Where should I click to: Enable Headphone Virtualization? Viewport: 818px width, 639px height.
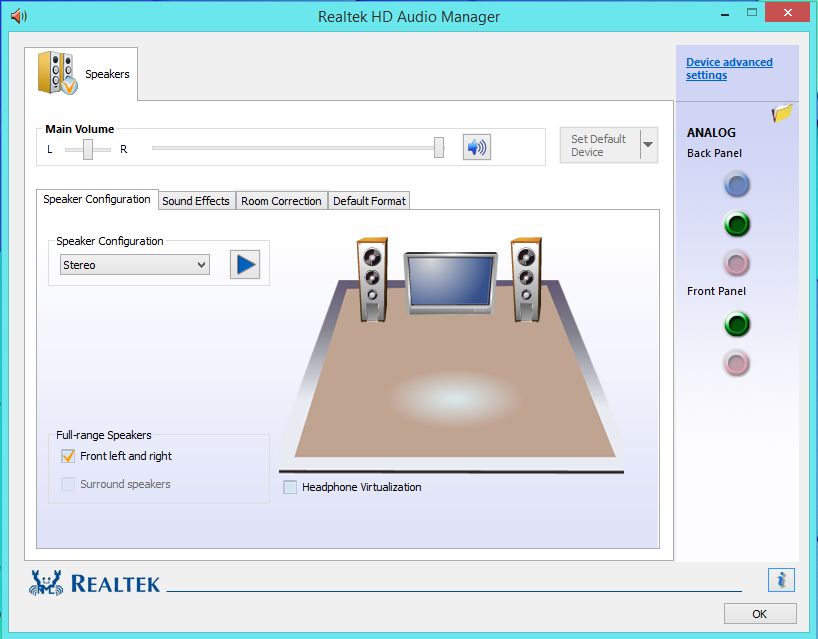[290, 487]
